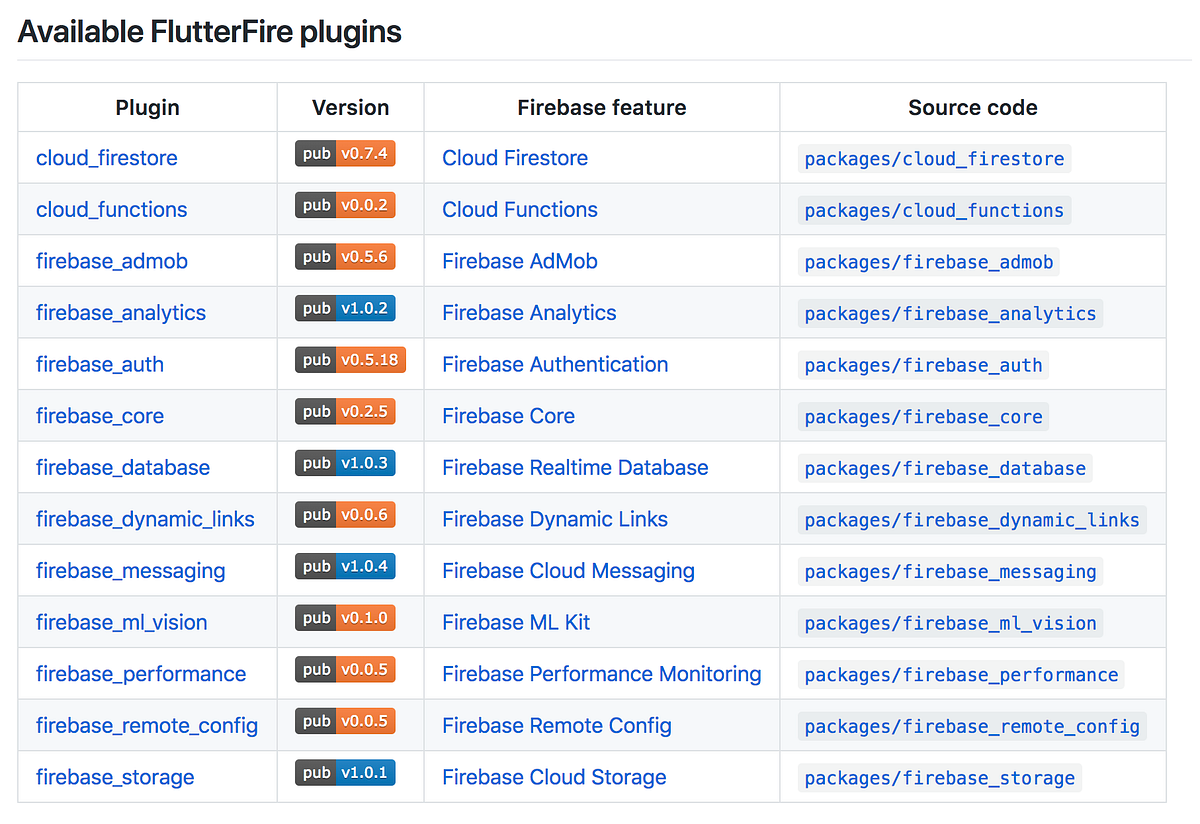Open the cloud_firestore plugin link
The width and height of the screenshot is (1200, 824).
(x=106, y=157)
